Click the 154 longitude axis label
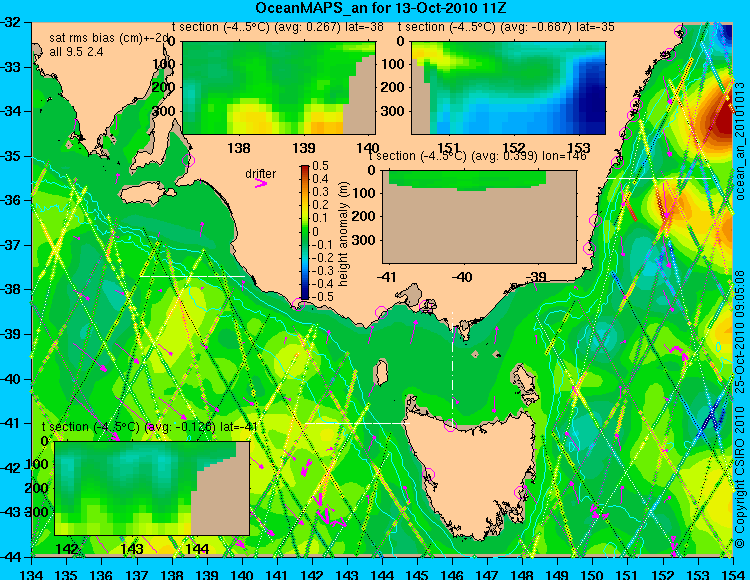Viewport: 750px width, 580px height. point(732,574)
